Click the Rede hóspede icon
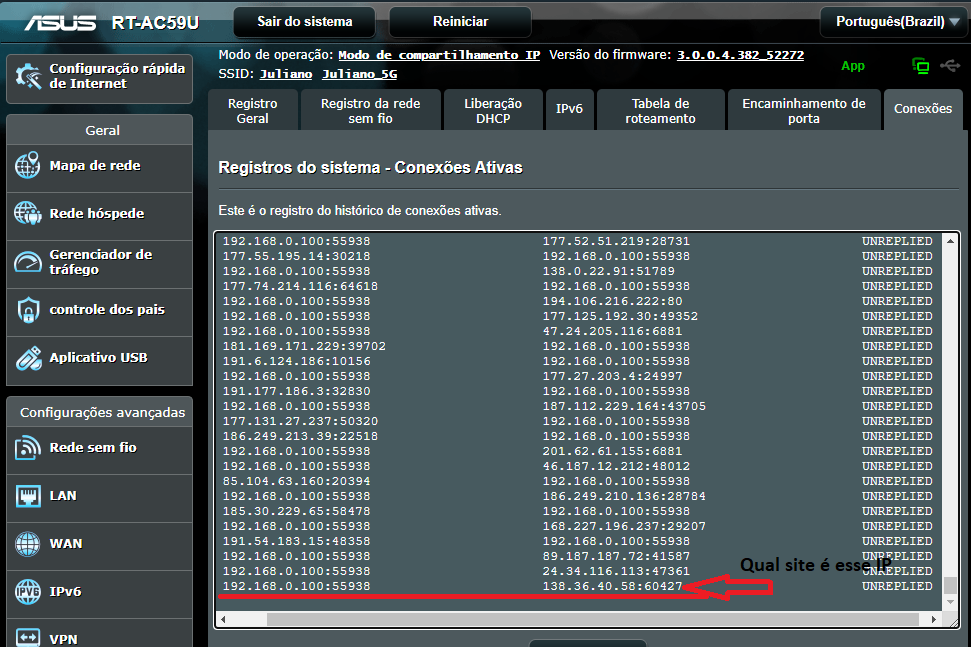 28,214
